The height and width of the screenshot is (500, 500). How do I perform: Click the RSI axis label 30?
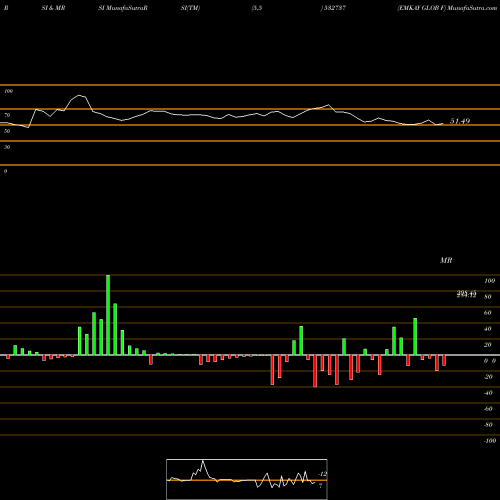point(7,147)
